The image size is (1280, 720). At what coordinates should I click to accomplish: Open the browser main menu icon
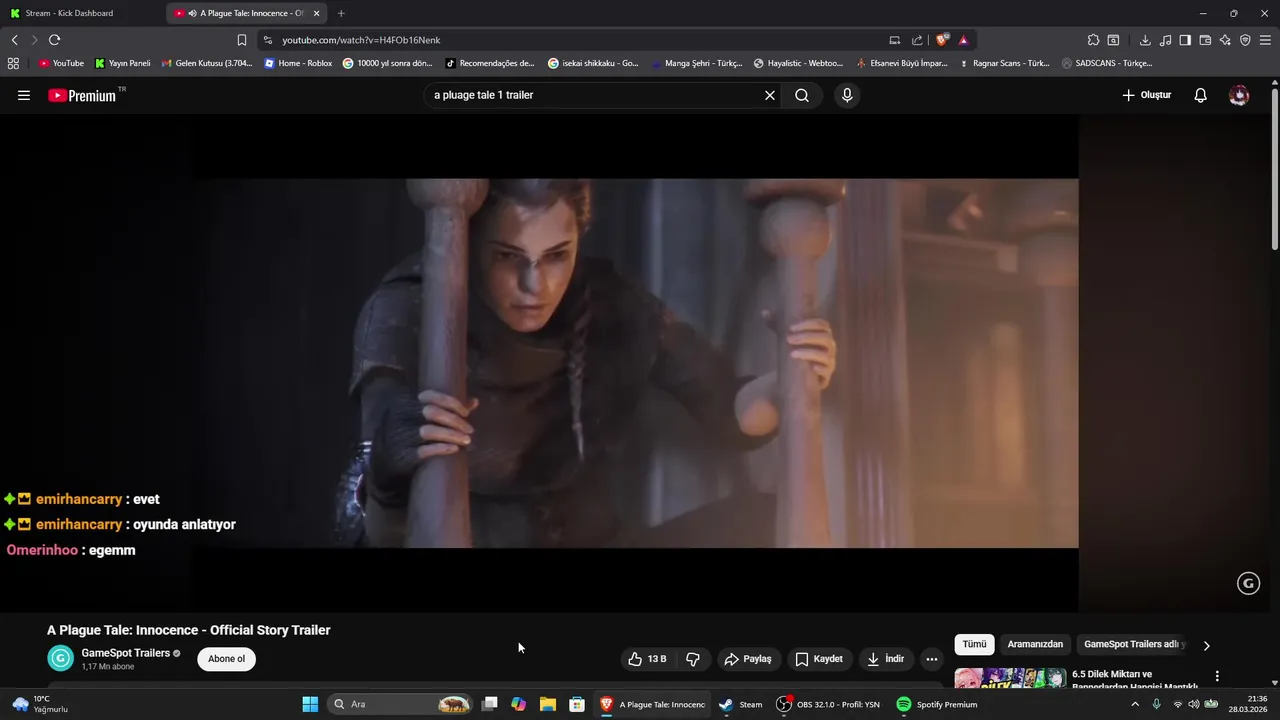[x=1265, y=40]
